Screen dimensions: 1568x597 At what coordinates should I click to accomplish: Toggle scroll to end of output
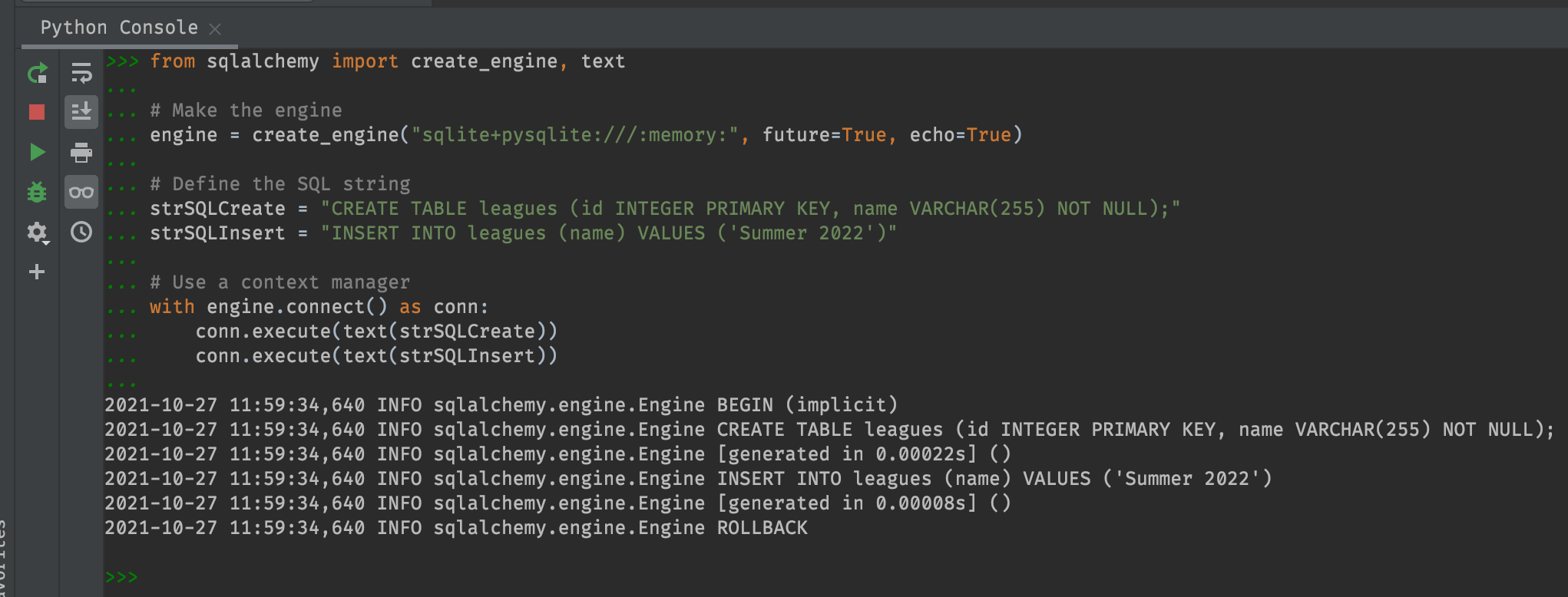(81, 112)
